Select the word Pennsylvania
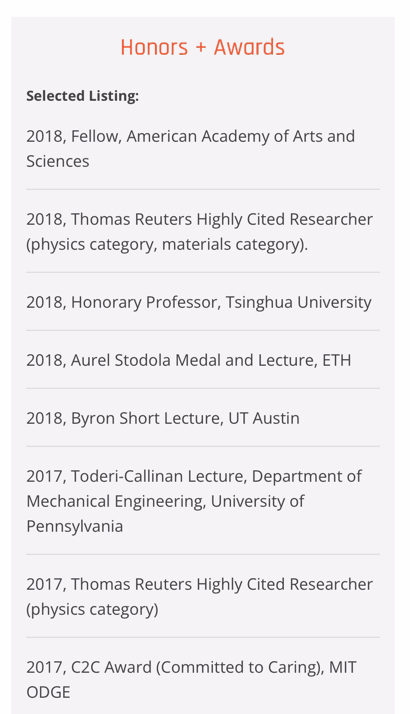410x714 pixels. click(75, 526)
